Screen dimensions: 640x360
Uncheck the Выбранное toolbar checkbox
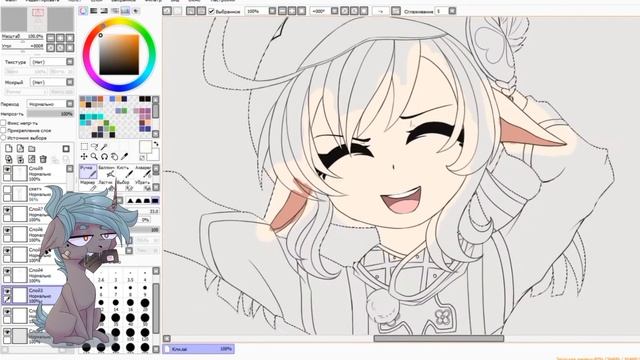211,11
